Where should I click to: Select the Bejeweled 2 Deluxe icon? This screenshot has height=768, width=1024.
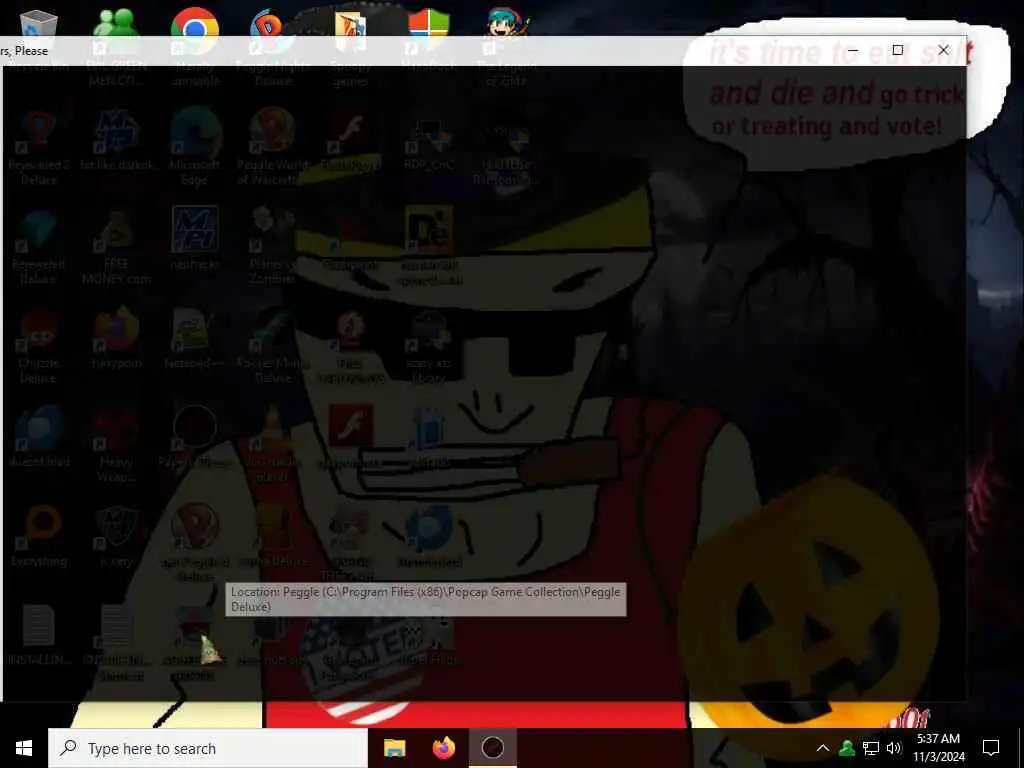pos(39,147)
